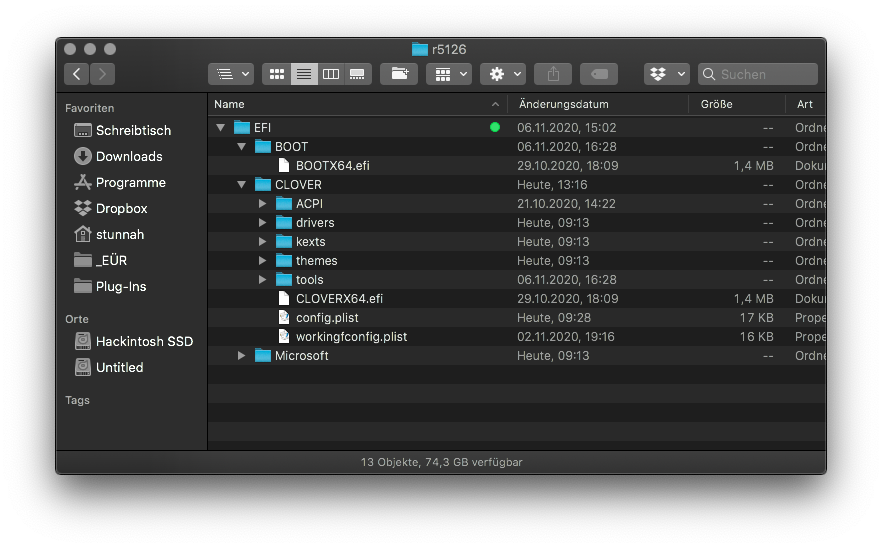Open the group-by arrangement dropdown
This screenshot has width=882, height=548.
[x=448, y=74]
